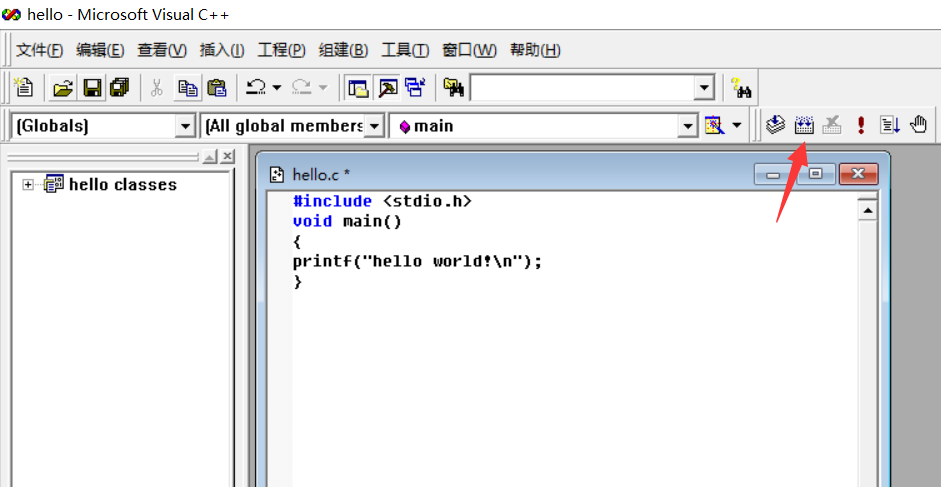
Task: Toggle the Output window
Action: point(386,88)
